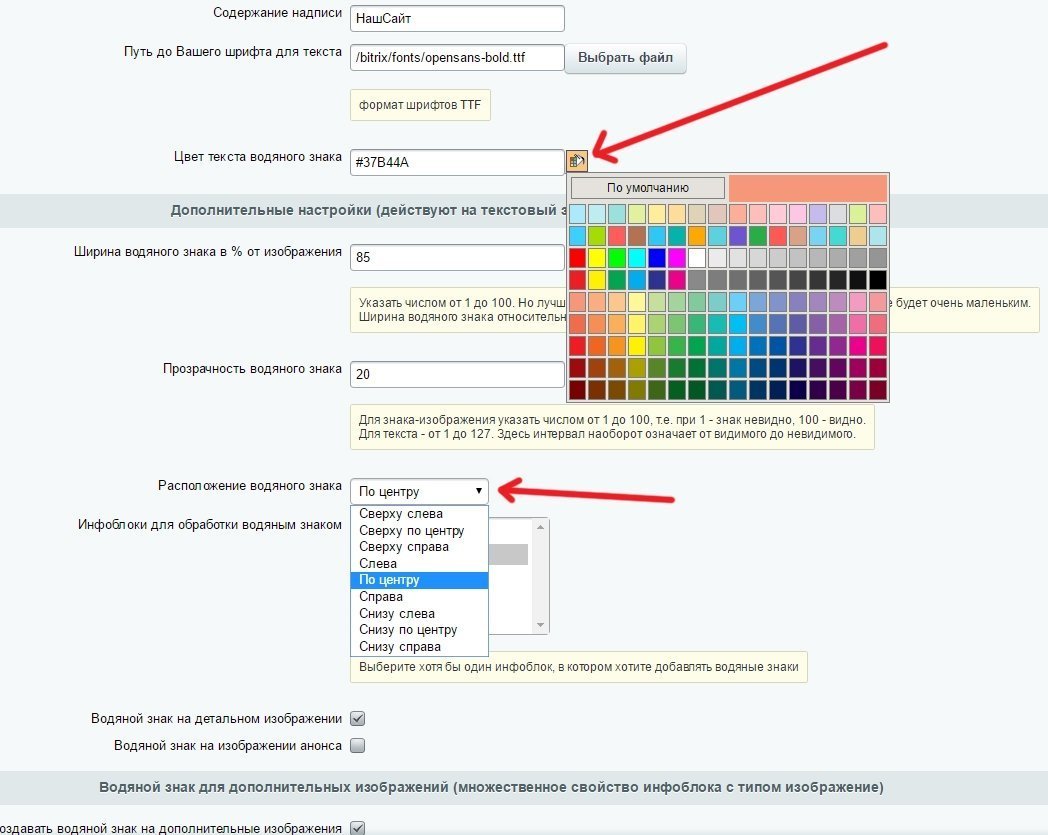Pick the pure black color swatch

coord(877,279)
